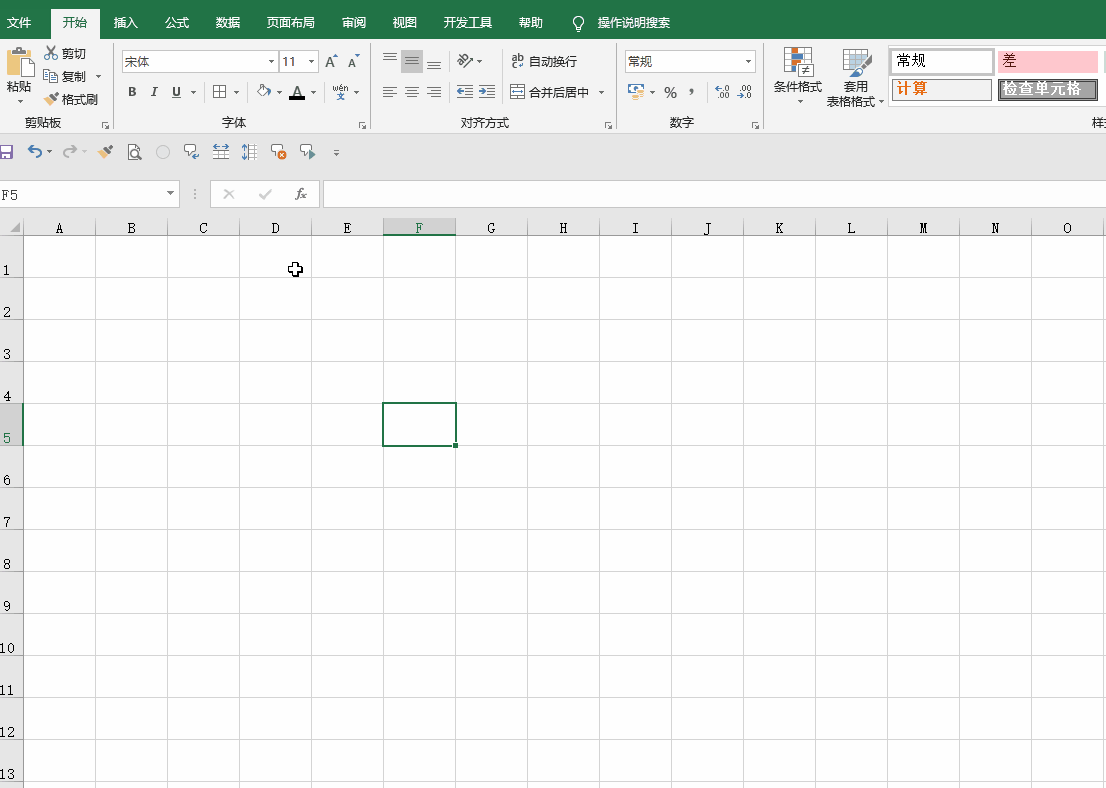Open 条件格式 conditional formatting
This screenshot has height=788, width=1106.
[798, 76]
